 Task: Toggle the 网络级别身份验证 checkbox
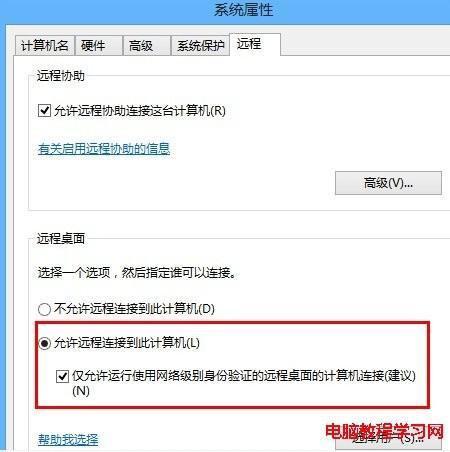62,376
